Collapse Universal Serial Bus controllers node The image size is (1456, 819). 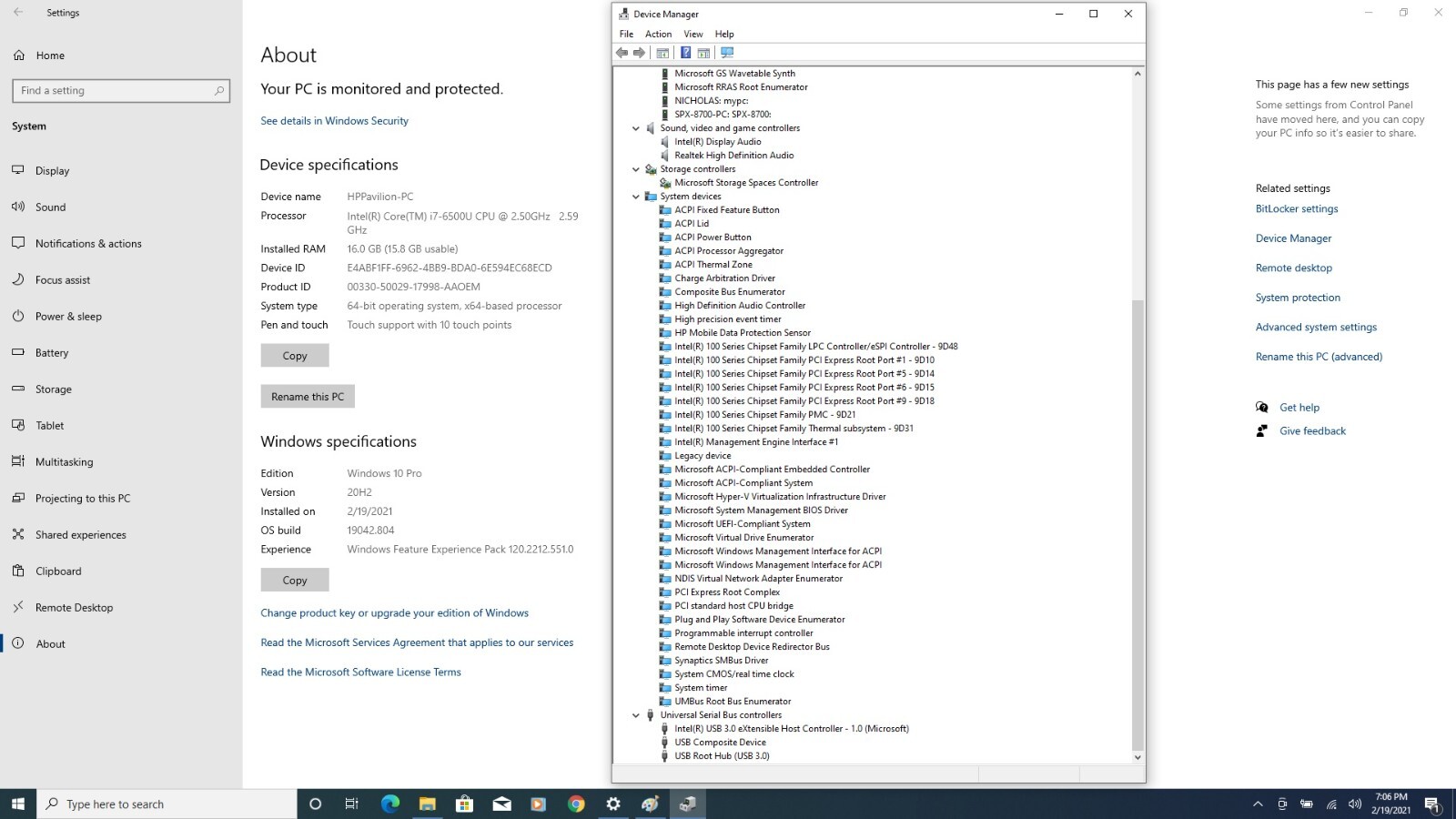[x=636, y=715]
